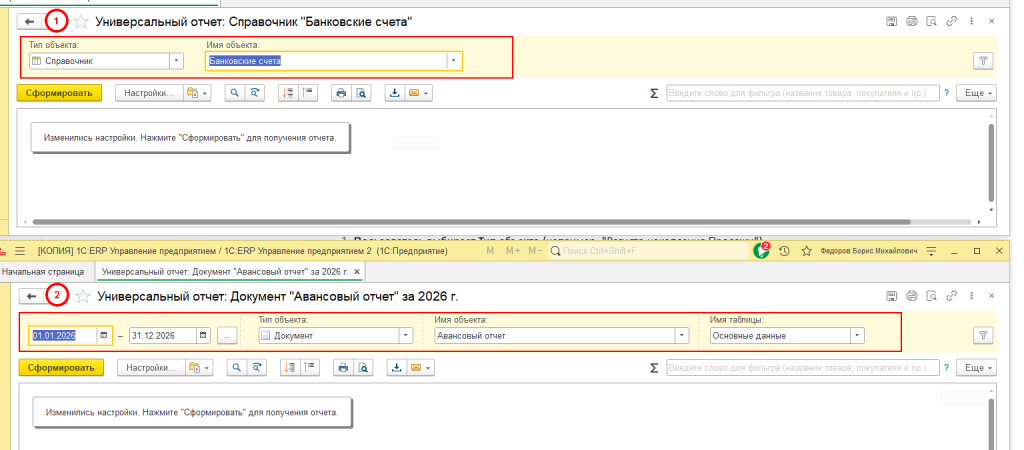1024x450 pixels.
Task: Click the filter funnel button in the Авансовый отчет report
Action: coord(982,336)
